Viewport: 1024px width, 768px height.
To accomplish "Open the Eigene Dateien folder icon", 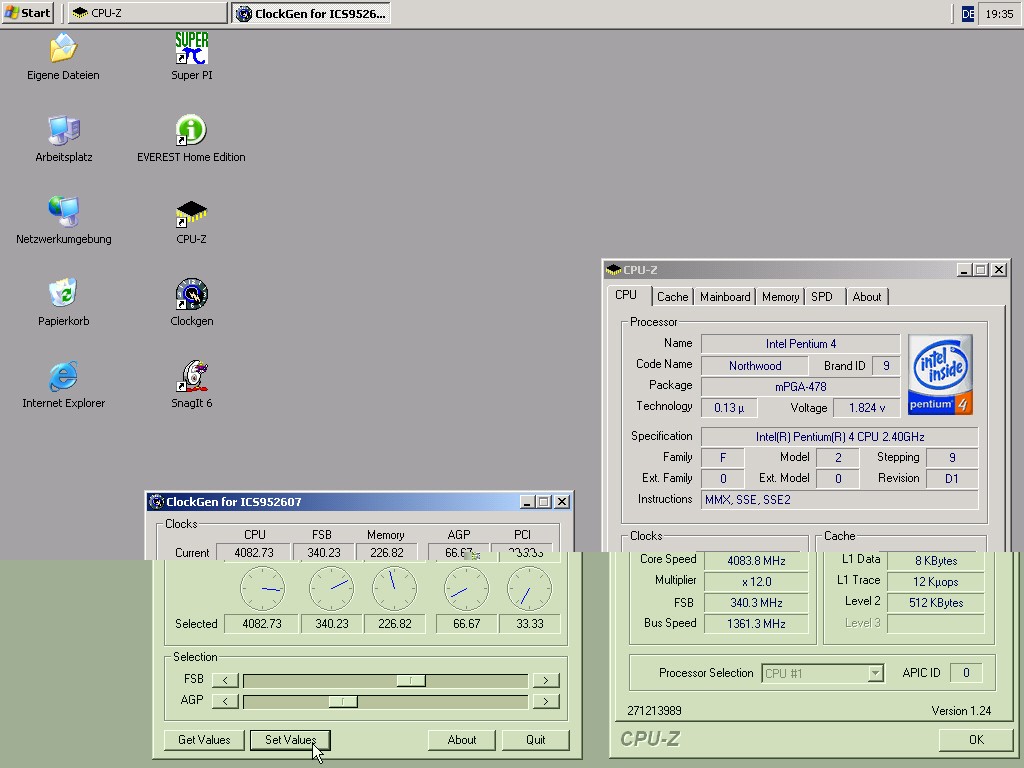I will click(63, 49).
